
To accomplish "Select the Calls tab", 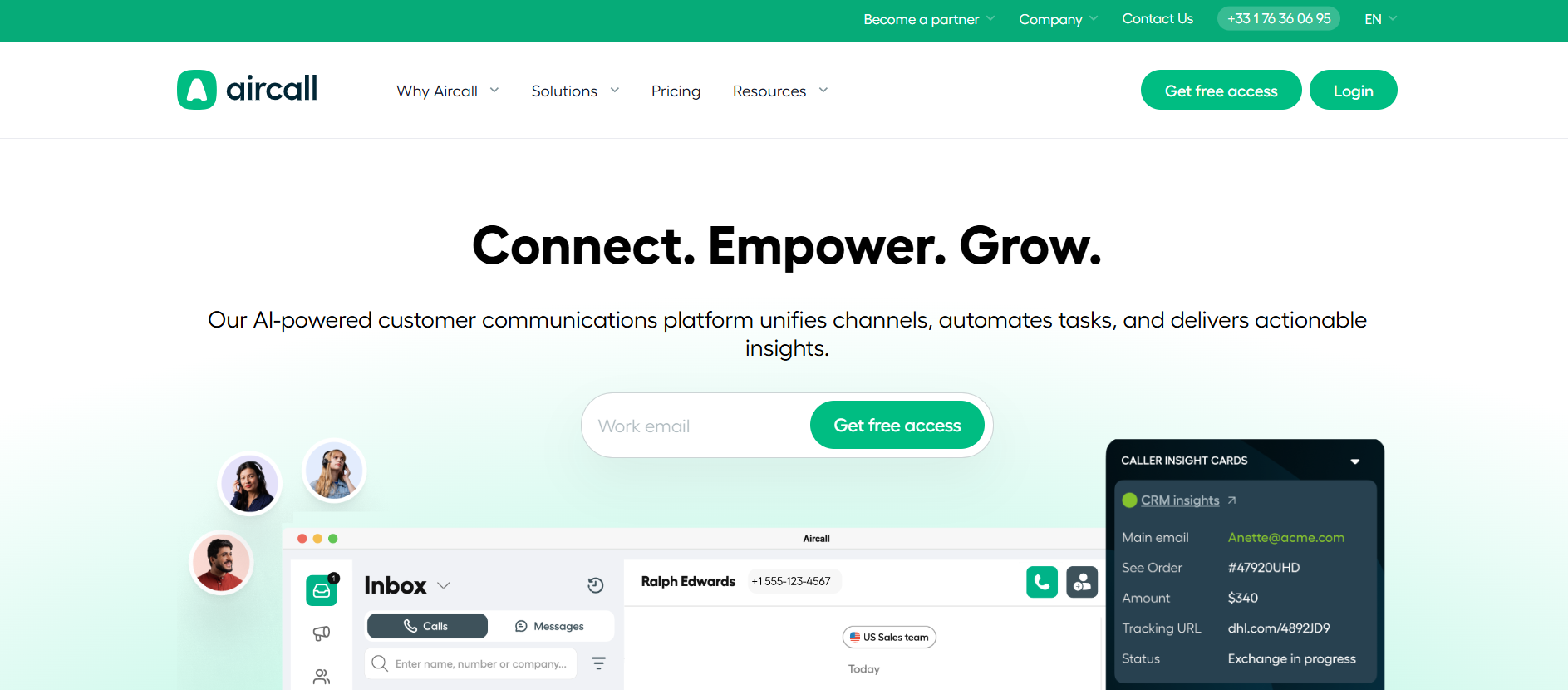I will (427, 626).
